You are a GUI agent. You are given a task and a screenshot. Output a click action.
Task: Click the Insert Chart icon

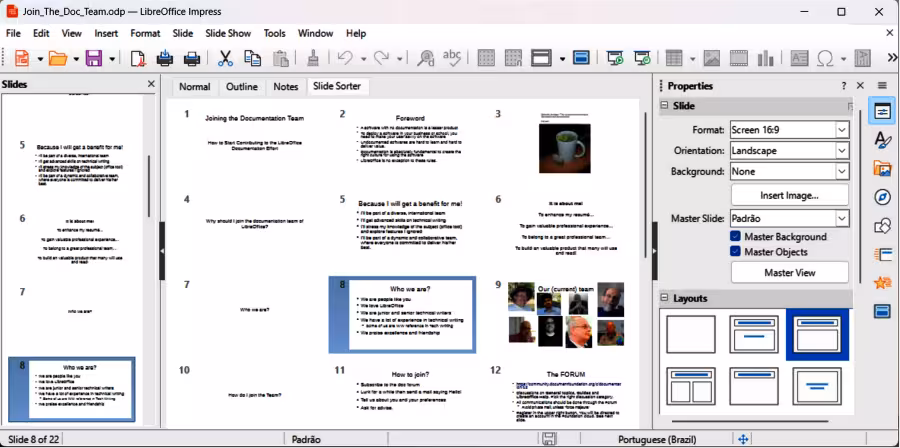pos(766,58)
